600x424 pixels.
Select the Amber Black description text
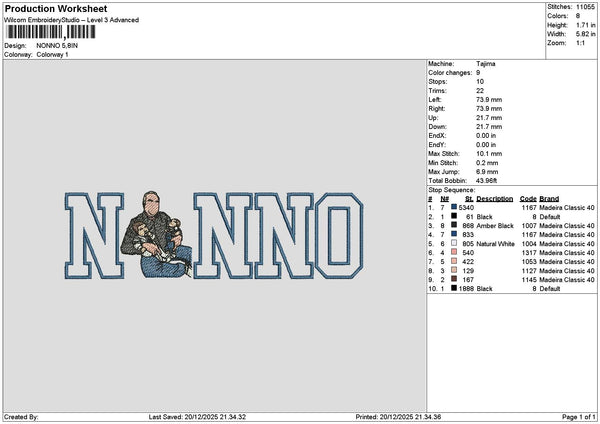tap(495, 226)
